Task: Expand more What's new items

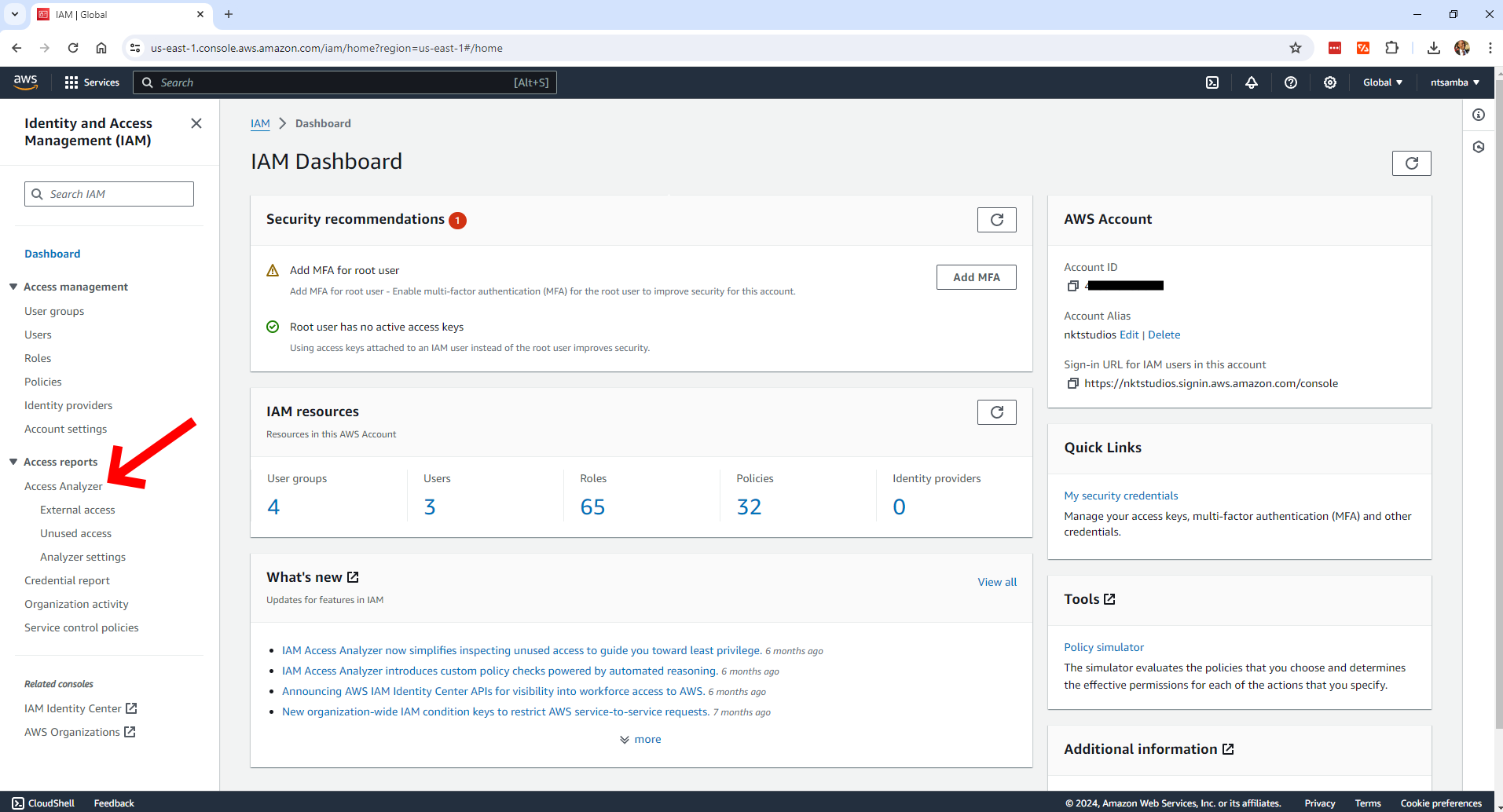Action: pos(640,740)
